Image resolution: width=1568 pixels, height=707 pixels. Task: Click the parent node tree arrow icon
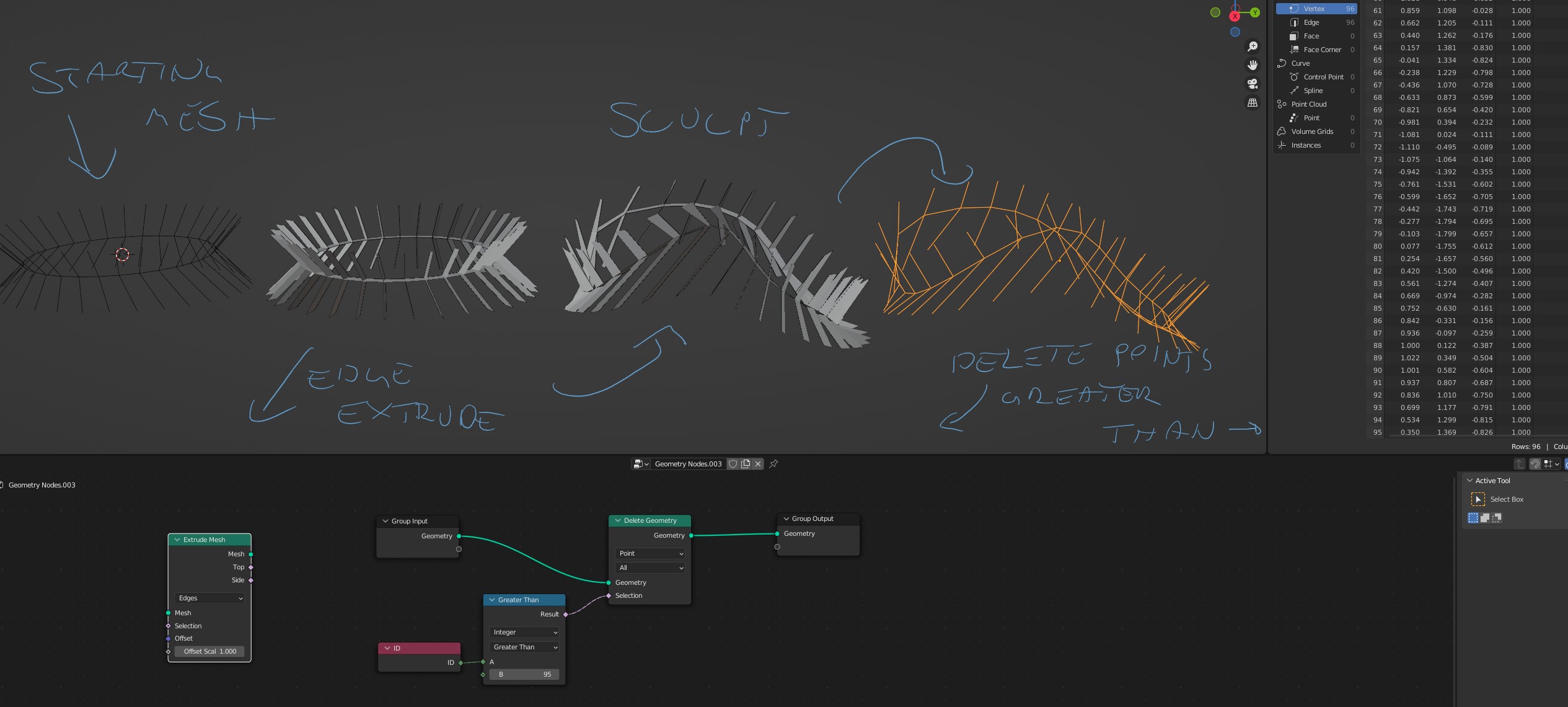tap(1519, 464)
